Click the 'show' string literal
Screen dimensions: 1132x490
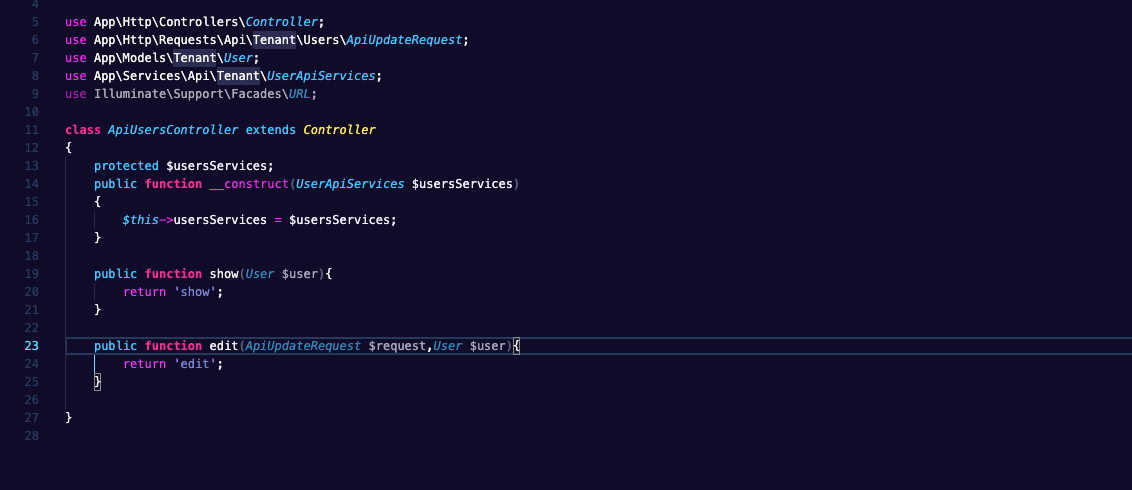(x=195, y=292)
